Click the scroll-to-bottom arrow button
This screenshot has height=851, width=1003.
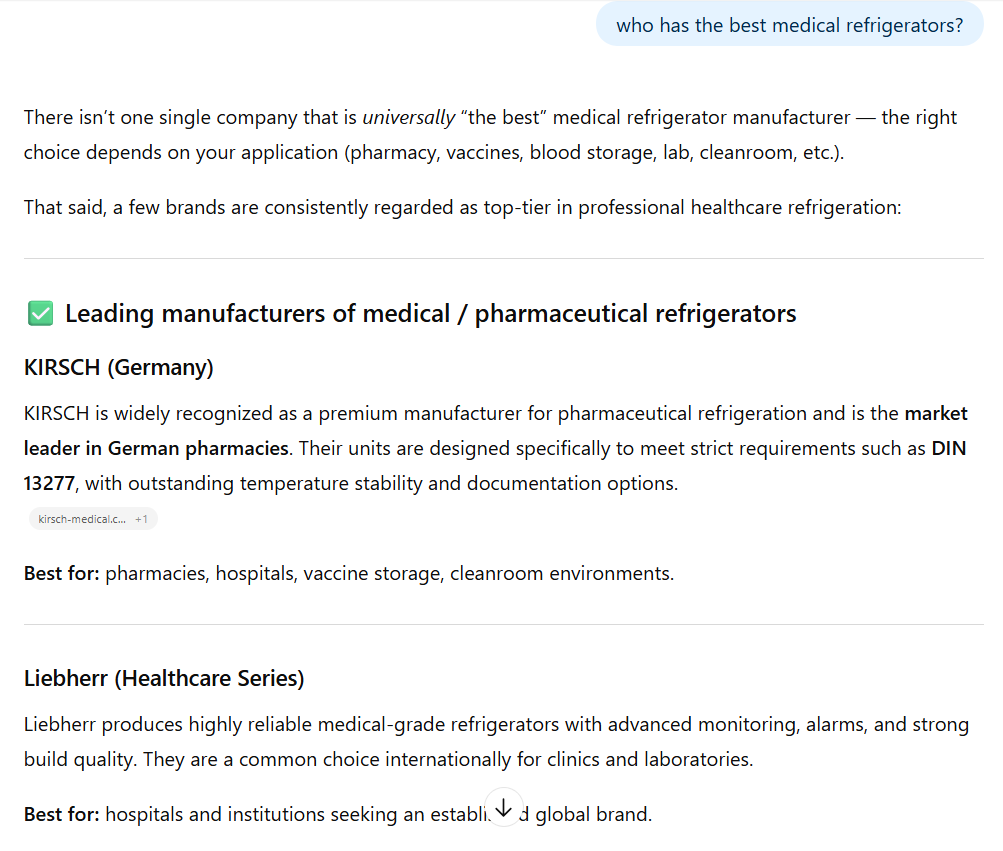click(x=503, y=806)
